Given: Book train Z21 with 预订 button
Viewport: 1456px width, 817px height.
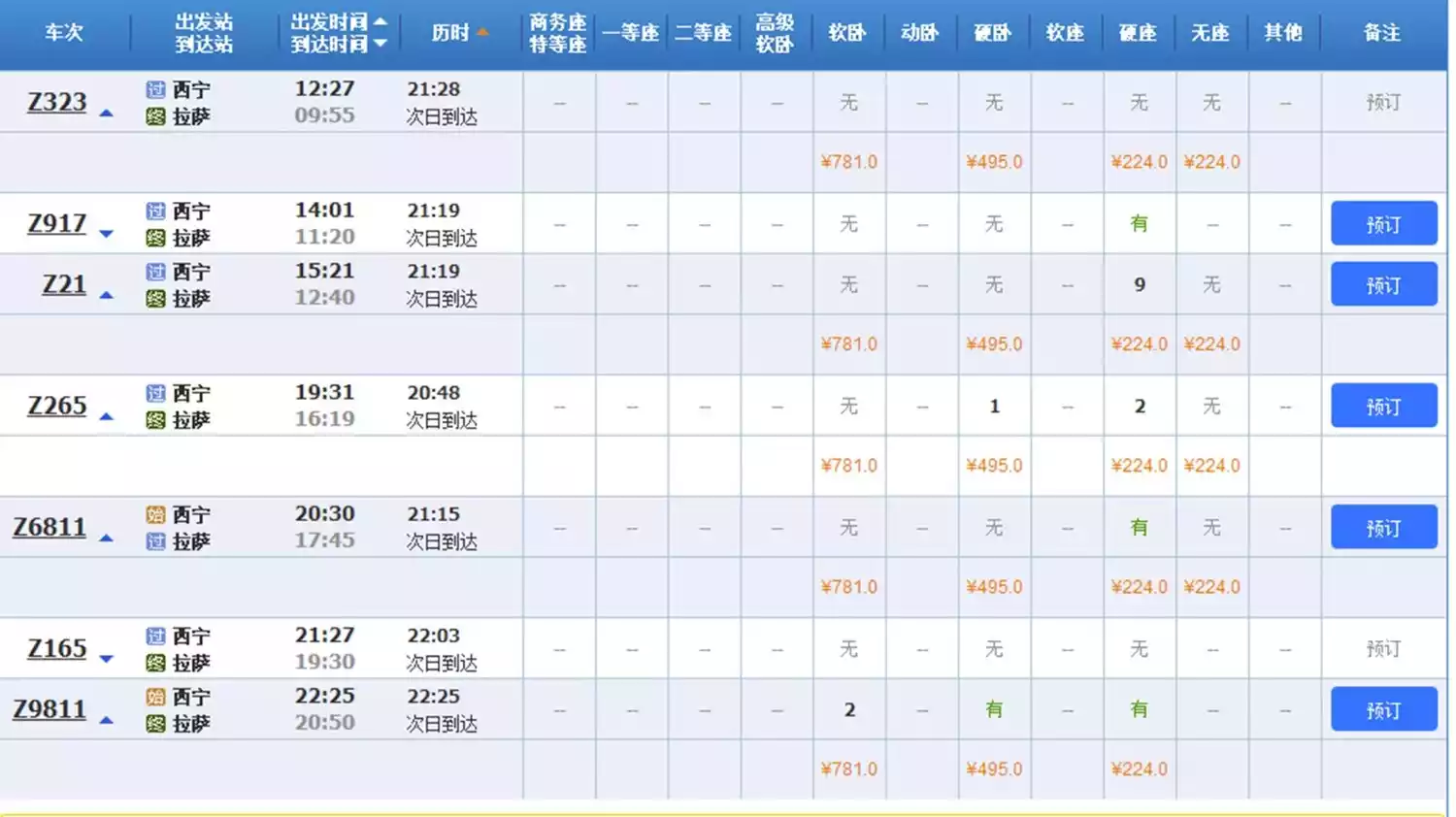Looking at the screenshot, I should click(x=1383, y=284).
